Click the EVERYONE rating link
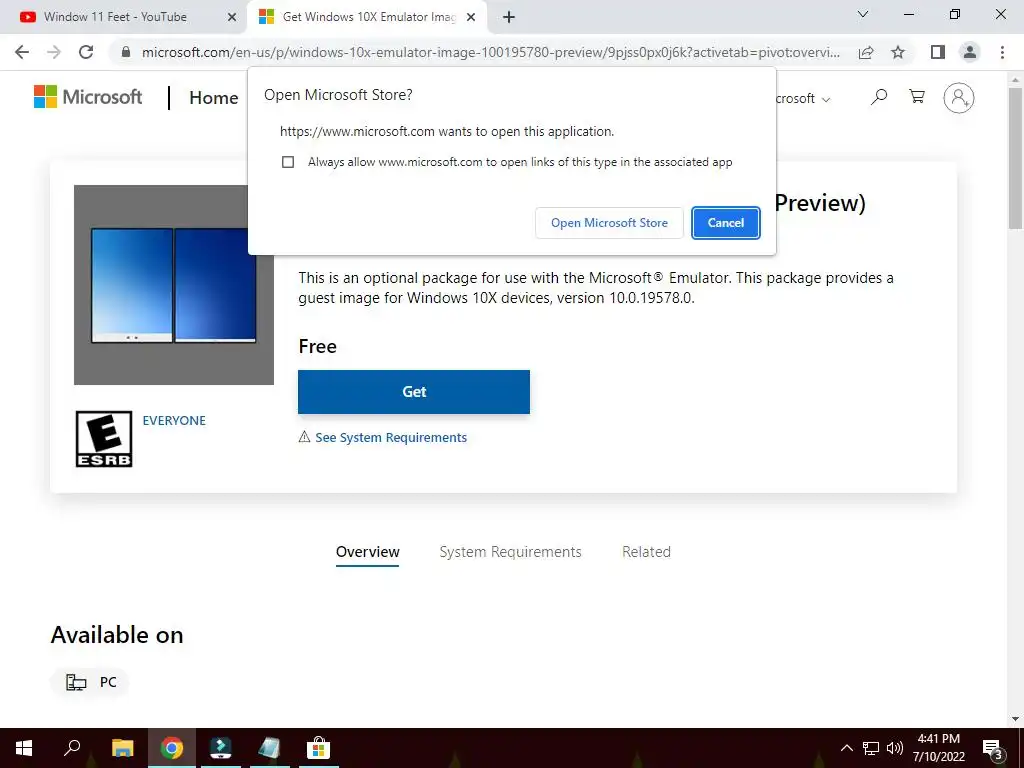Screen dimensions: 1024x768 174,421
